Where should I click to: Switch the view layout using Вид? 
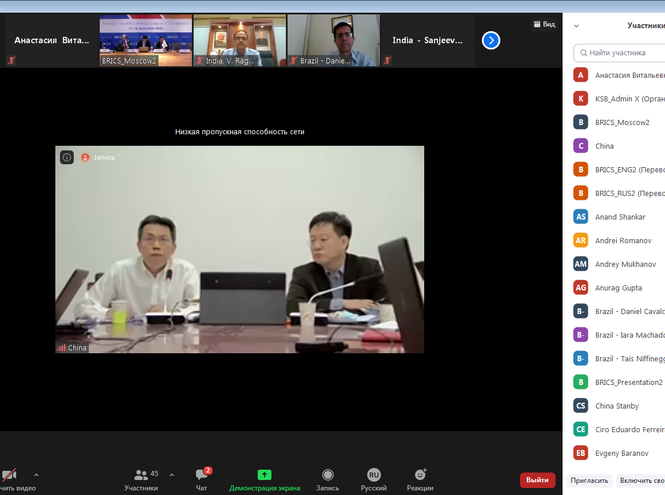(x=543, y=24)
